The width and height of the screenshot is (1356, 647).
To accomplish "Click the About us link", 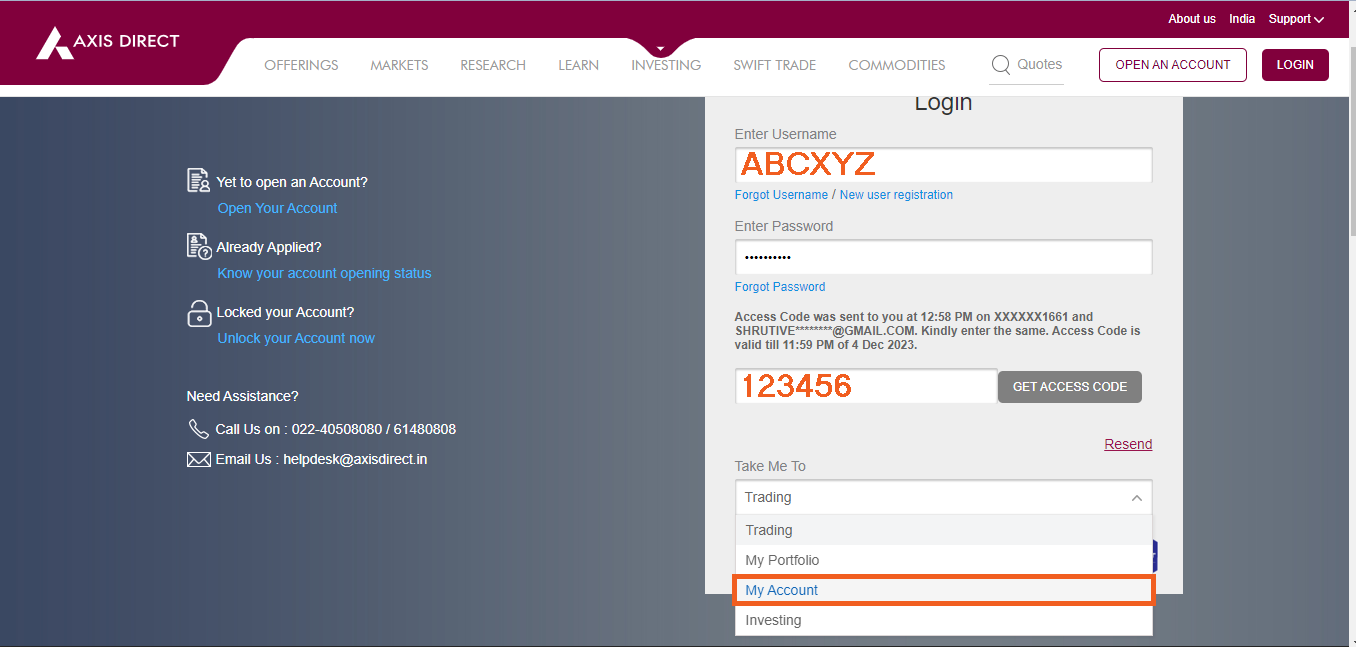I will pos(1192,19).
